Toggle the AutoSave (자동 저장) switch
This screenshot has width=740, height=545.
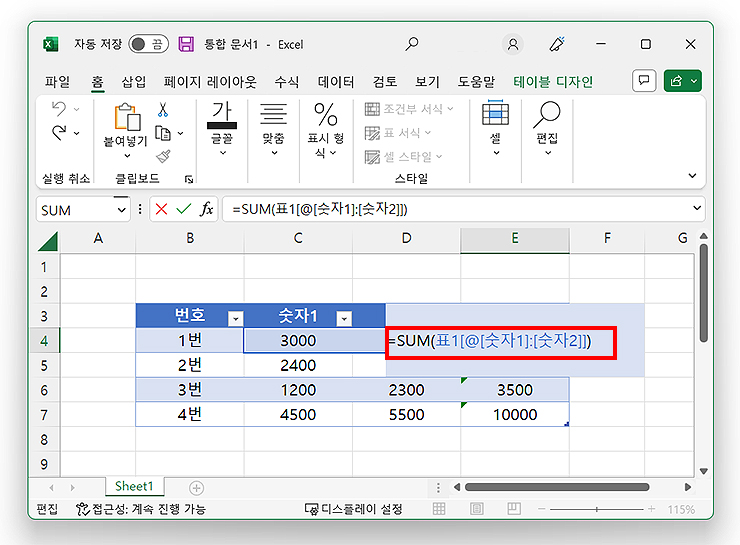(x=148, y=44)
